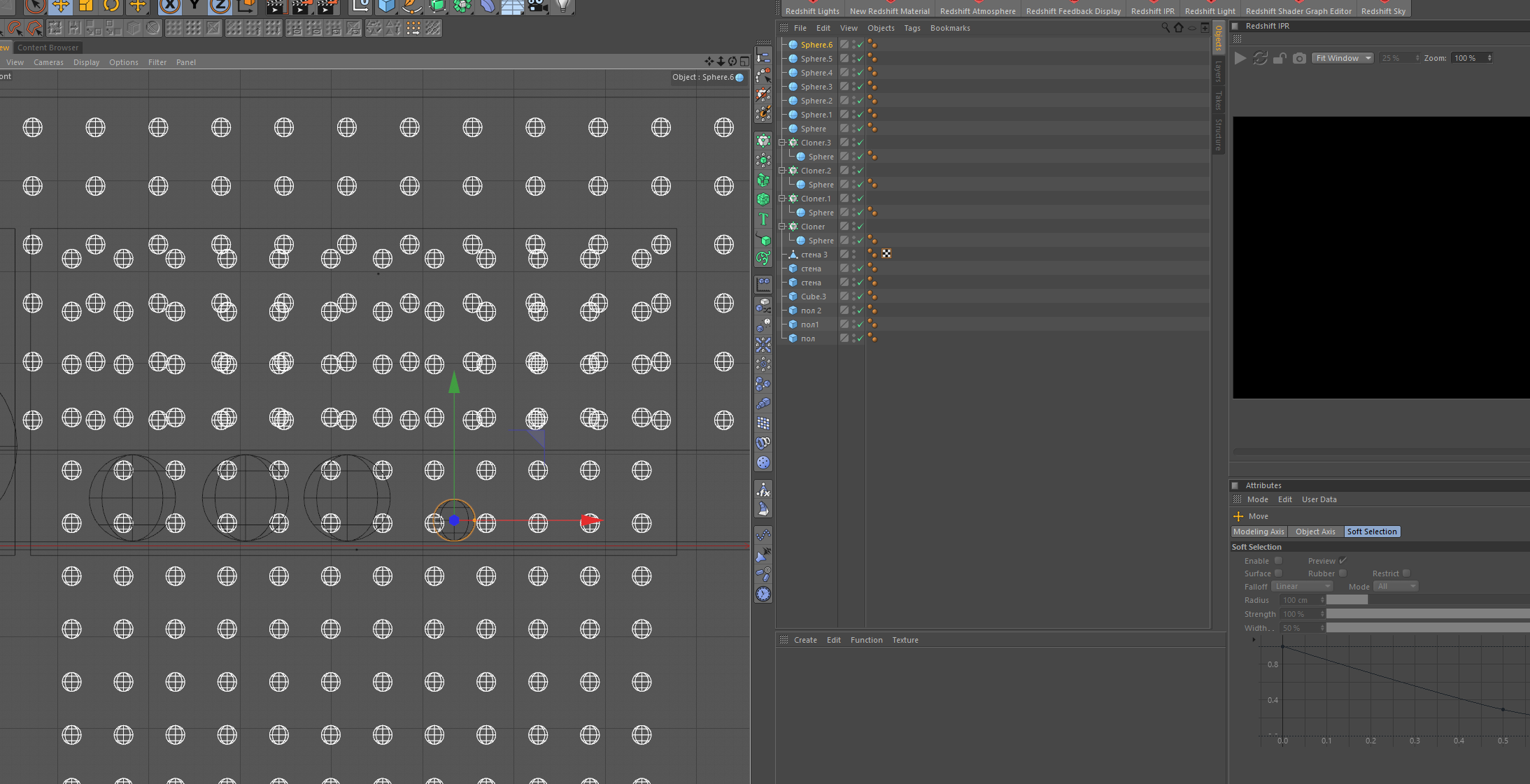Click the New Redshift Material button
The height and width of the screenshot is (784, 1530).
pyautogui.click(x=890, y=9)
